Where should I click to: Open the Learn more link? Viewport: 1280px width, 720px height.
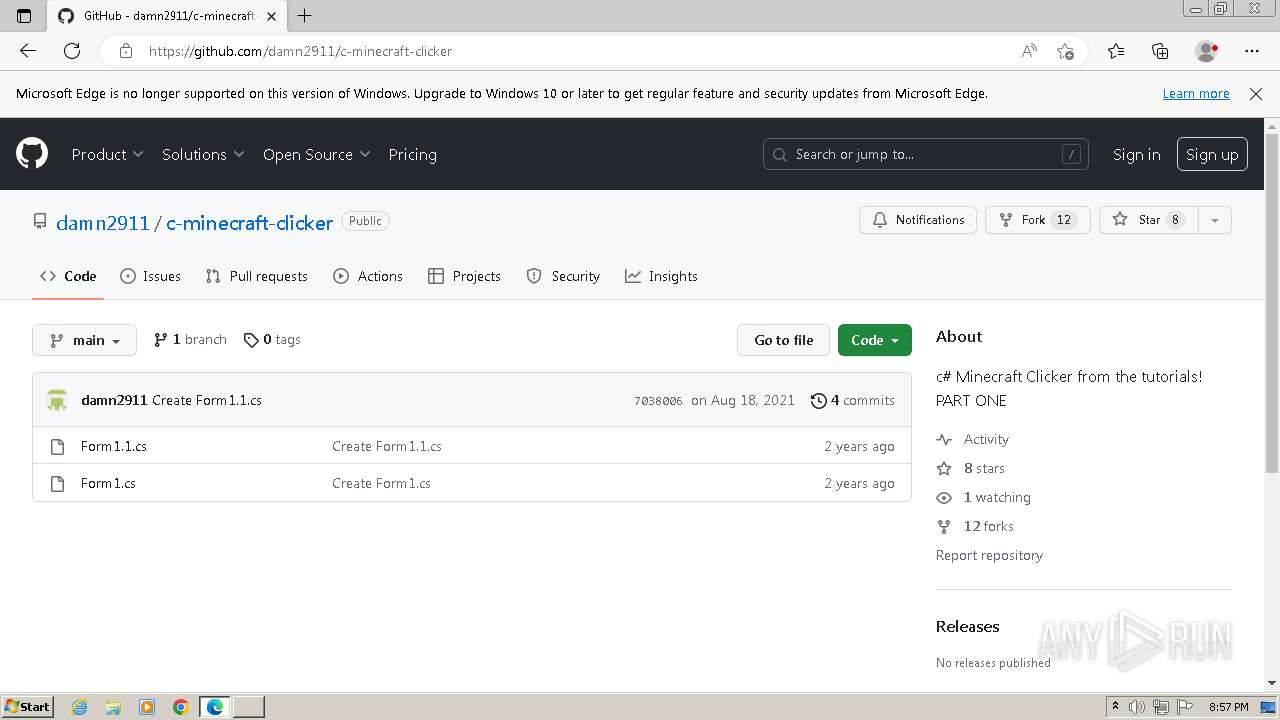point(1196,94)
